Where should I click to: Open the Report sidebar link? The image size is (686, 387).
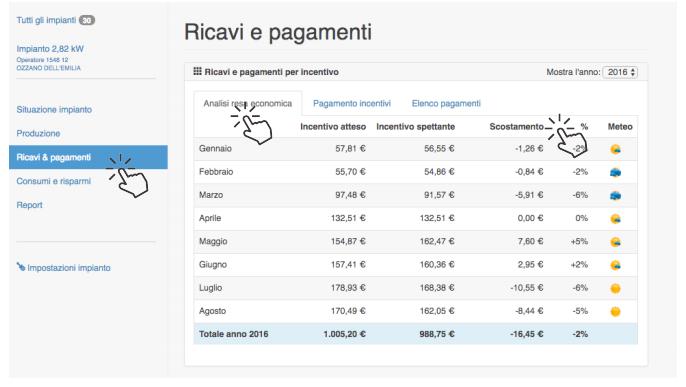coord(29,205)
